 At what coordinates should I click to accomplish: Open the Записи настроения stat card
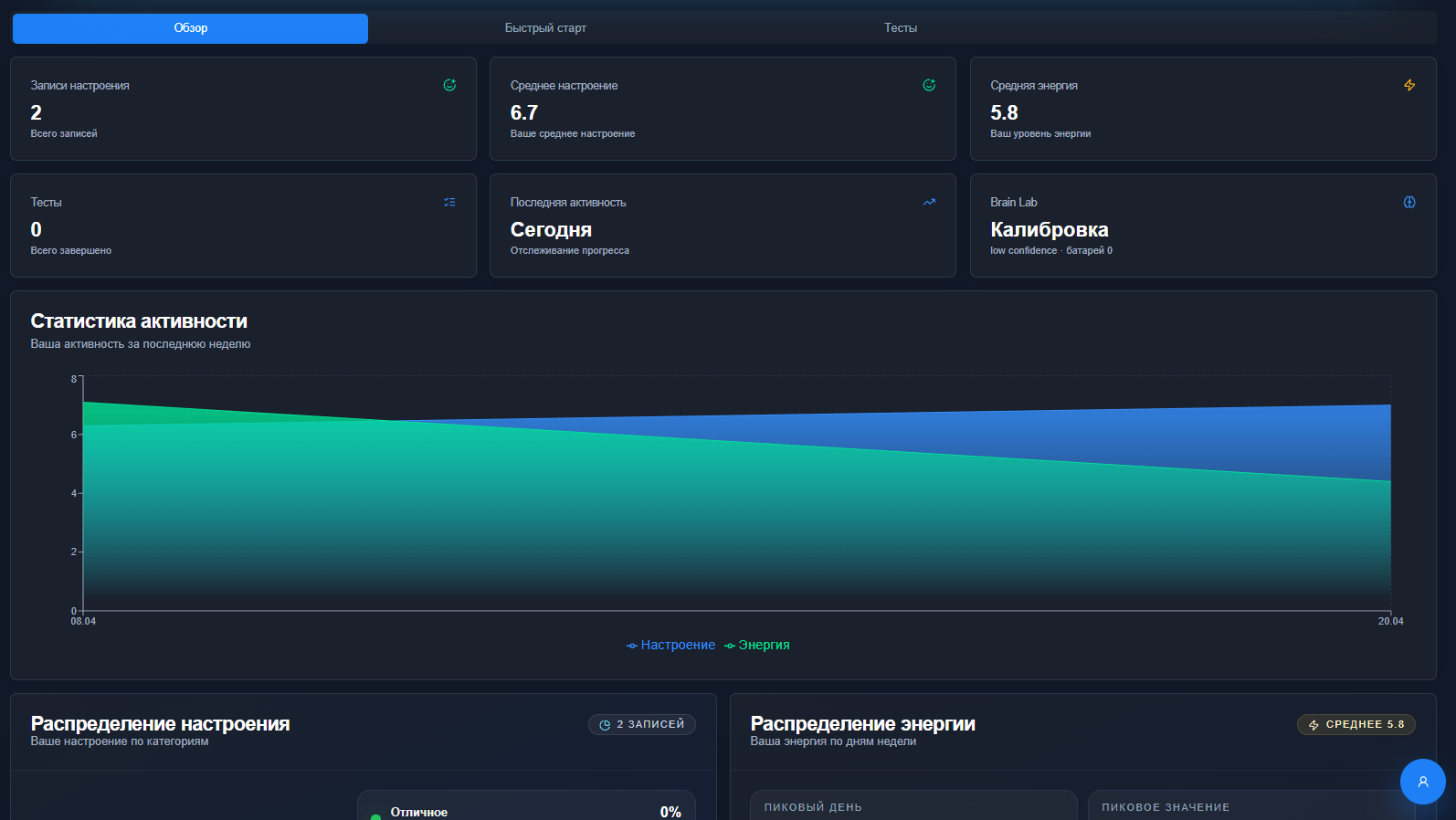coord(243,109)
